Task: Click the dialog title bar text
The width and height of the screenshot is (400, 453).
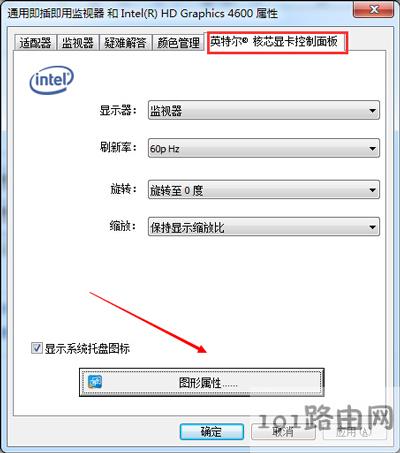Action: pos(143,14)
